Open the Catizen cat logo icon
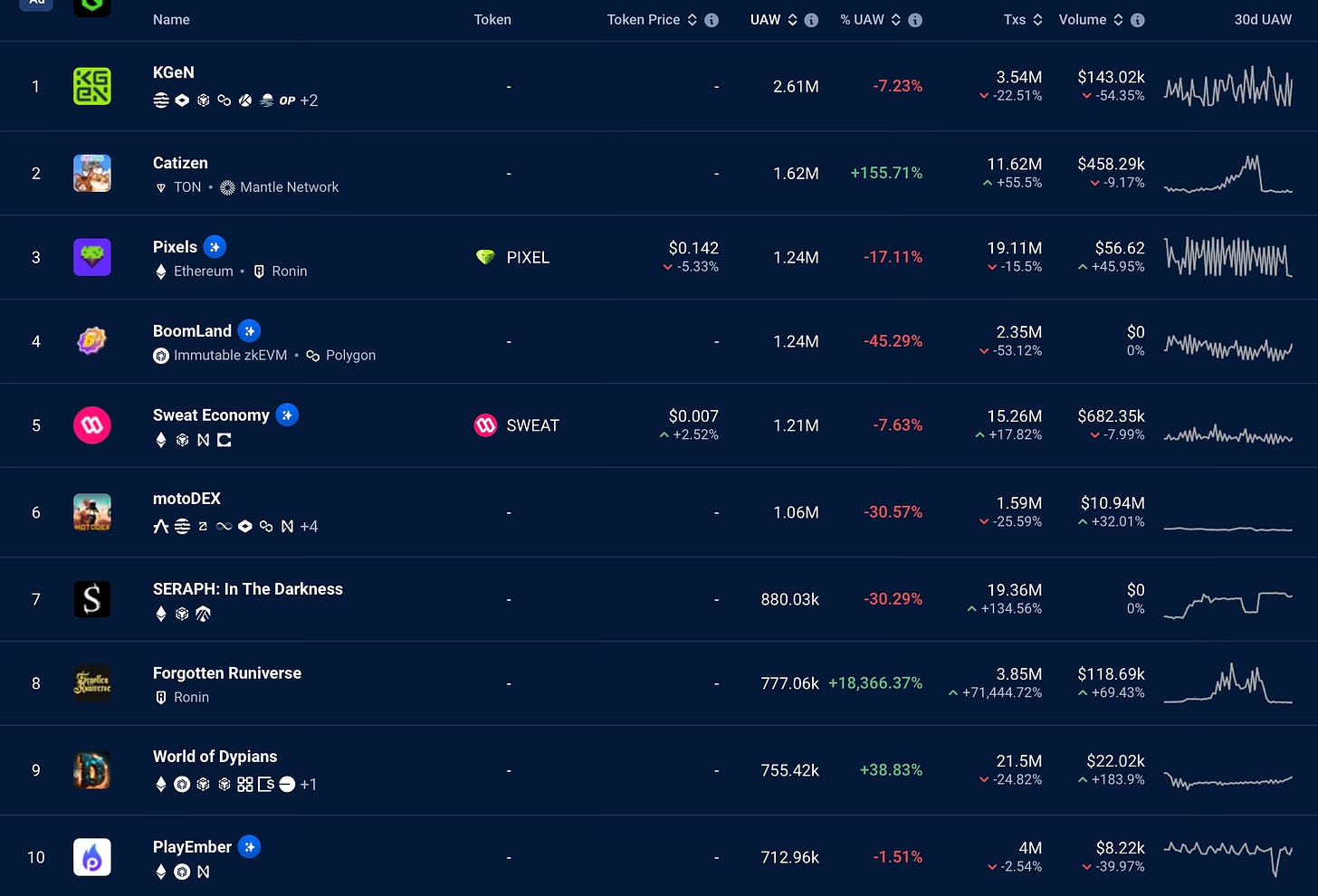 (x=91, y=173)
